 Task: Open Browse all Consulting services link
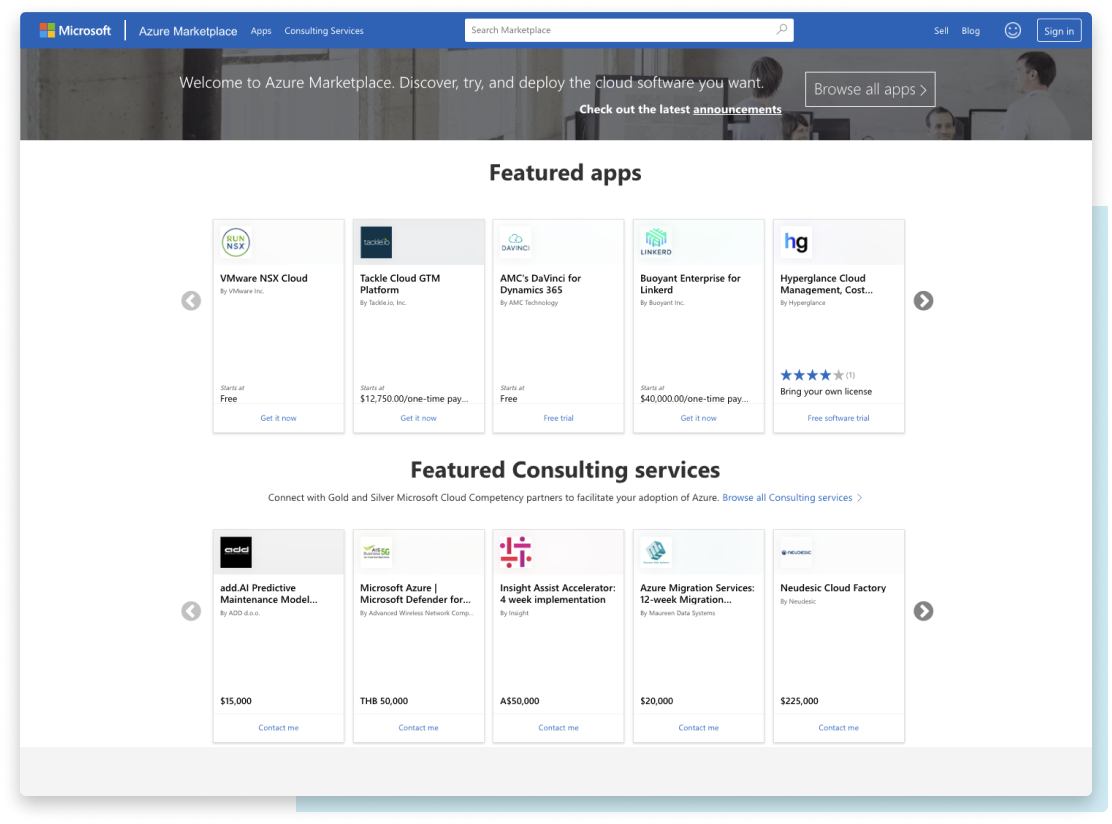click(x=792, y=498)
